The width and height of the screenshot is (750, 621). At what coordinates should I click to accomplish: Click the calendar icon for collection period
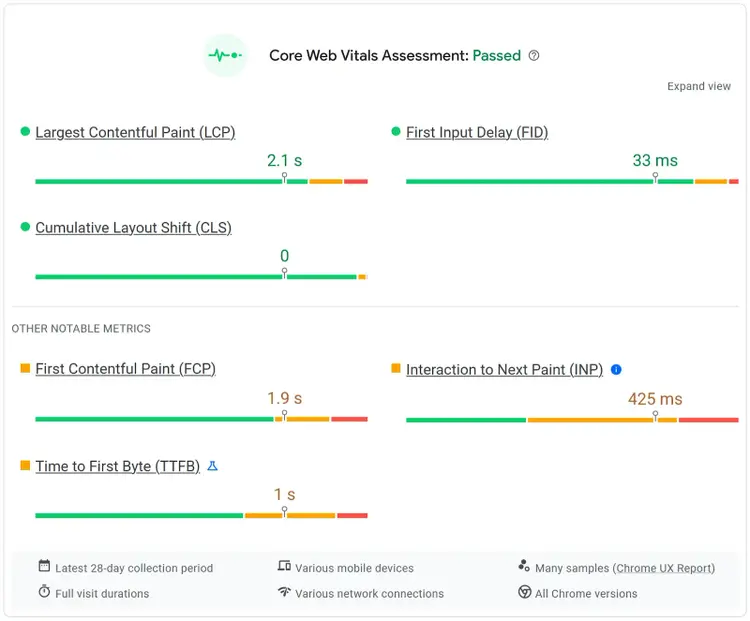coord(44,566)
